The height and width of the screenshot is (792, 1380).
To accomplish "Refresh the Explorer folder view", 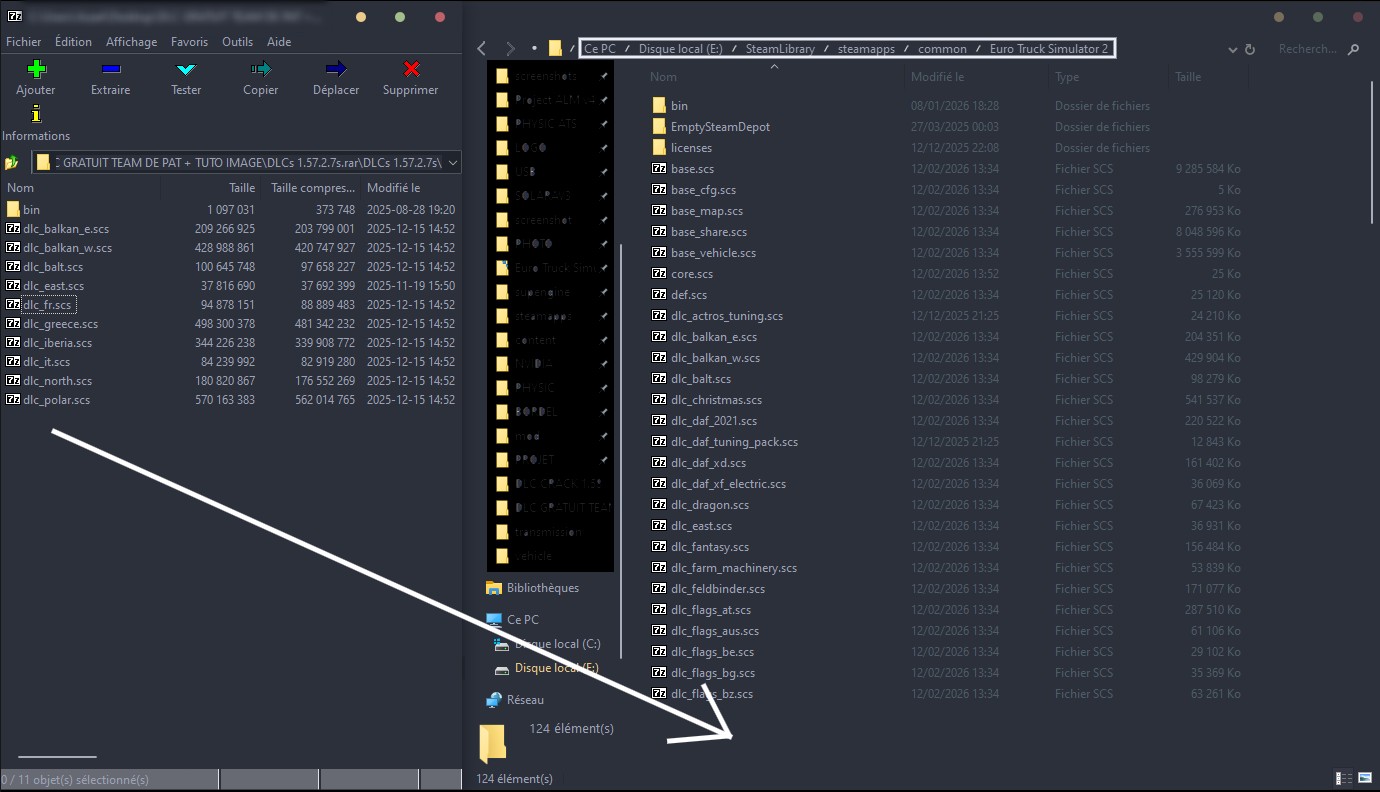I will click(x=1250, y=49).
